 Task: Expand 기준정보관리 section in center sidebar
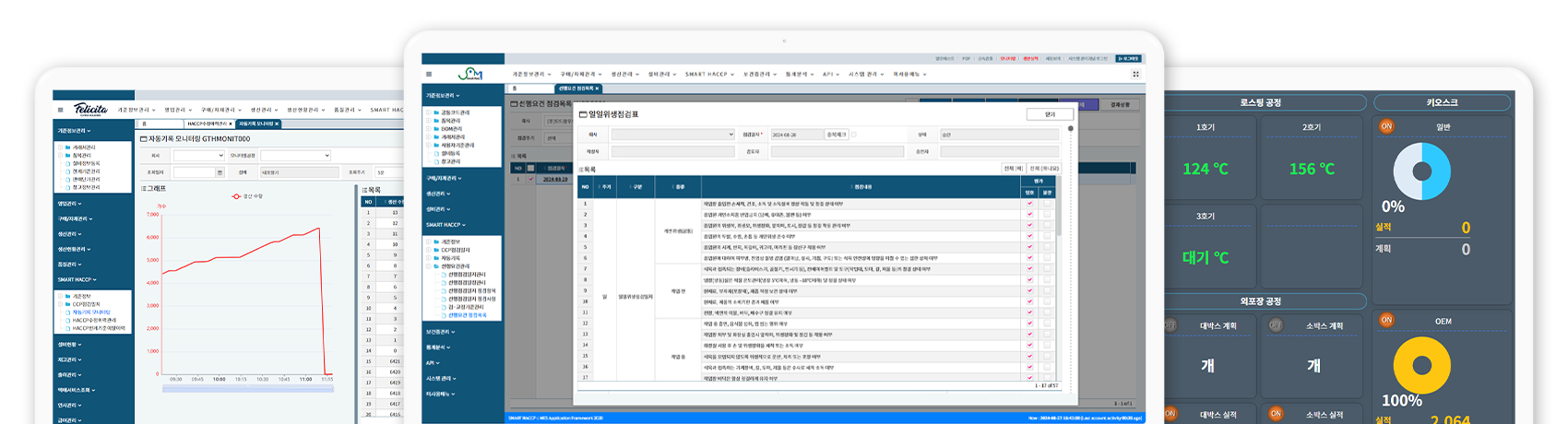[443, 95]
